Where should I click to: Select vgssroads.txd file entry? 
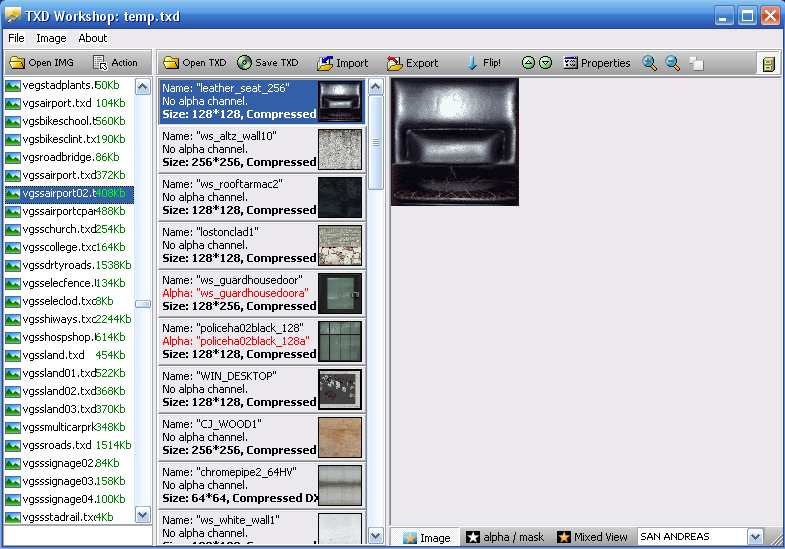pyautogui.click(x=69, y=445)
